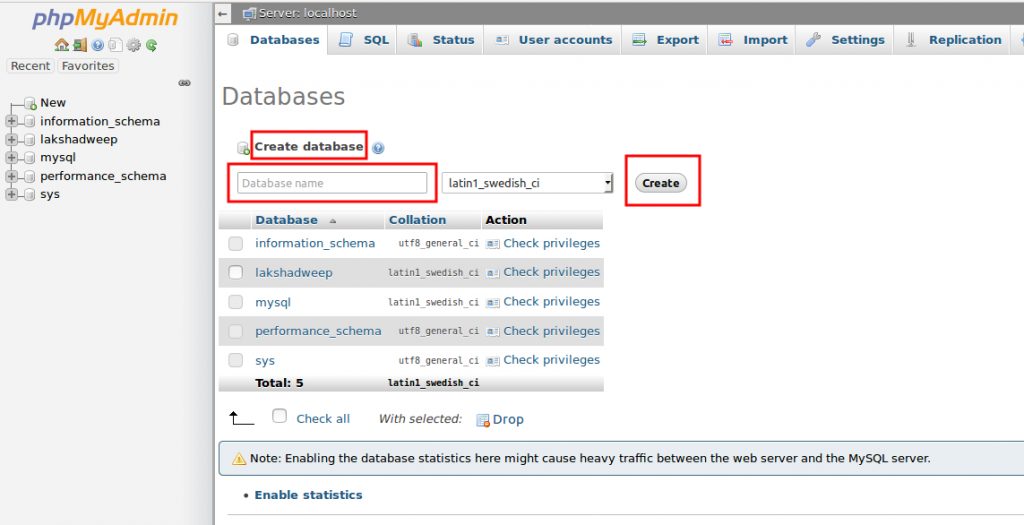
Task: Click the new database icon in the tree
Action: (x=30, y=103)
